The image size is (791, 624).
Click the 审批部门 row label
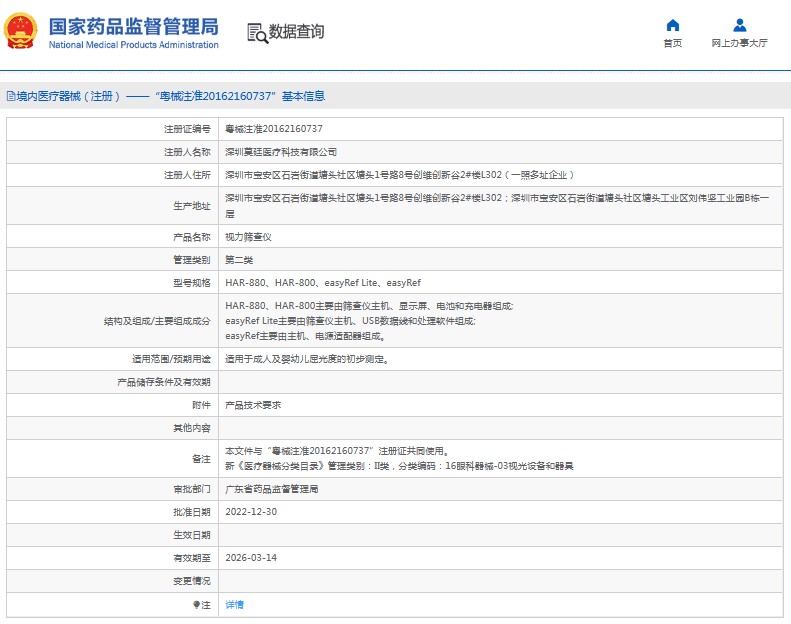click(x=192, y=489)
